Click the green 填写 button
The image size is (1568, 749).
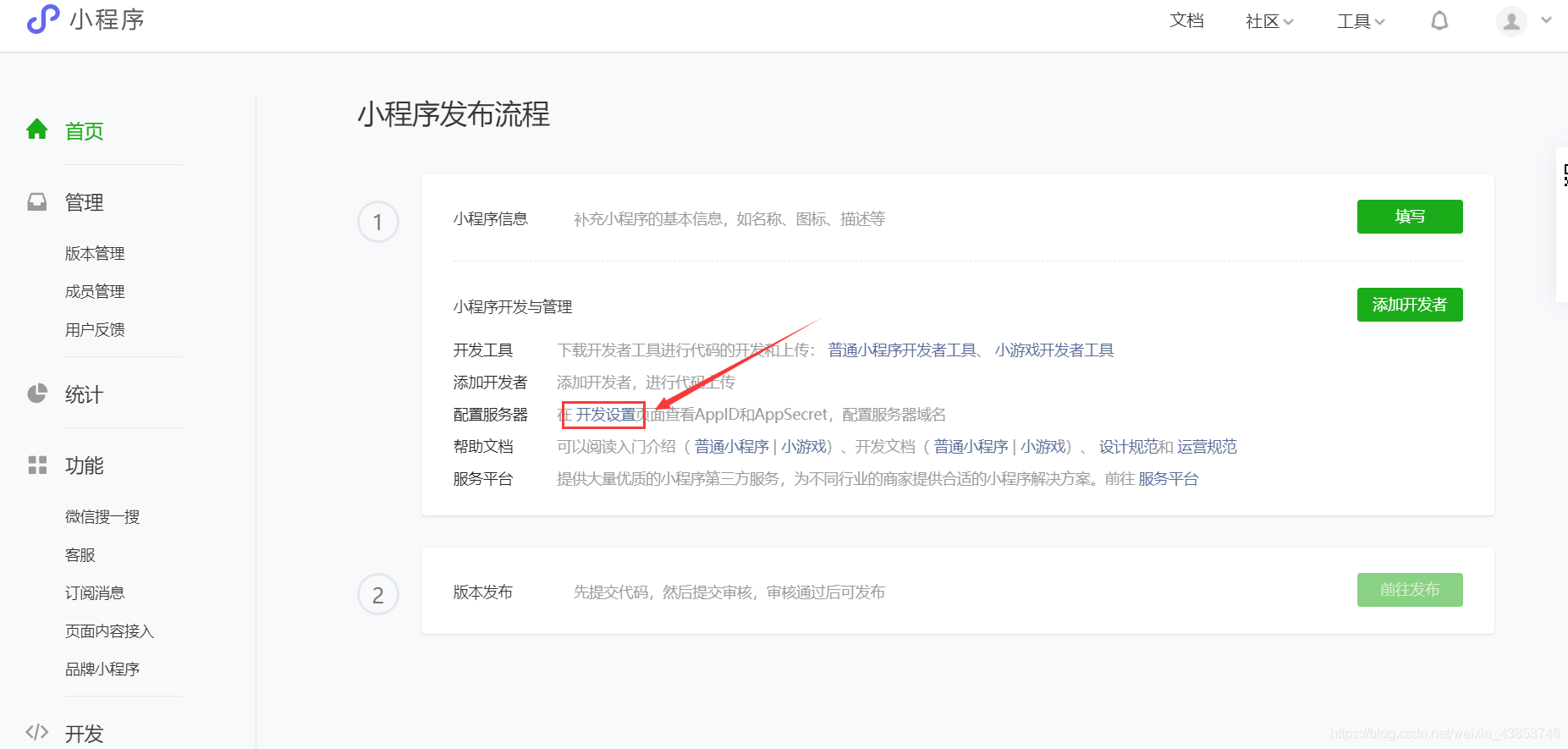point(1410,217)
